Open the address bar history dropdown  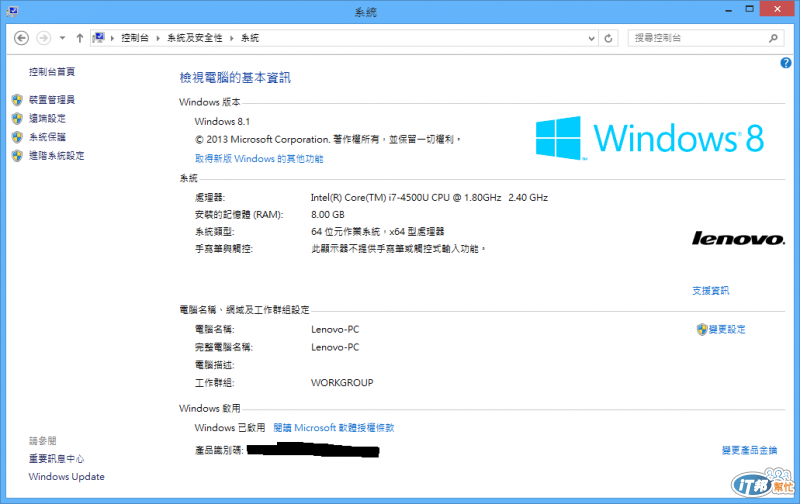point(591,38)
